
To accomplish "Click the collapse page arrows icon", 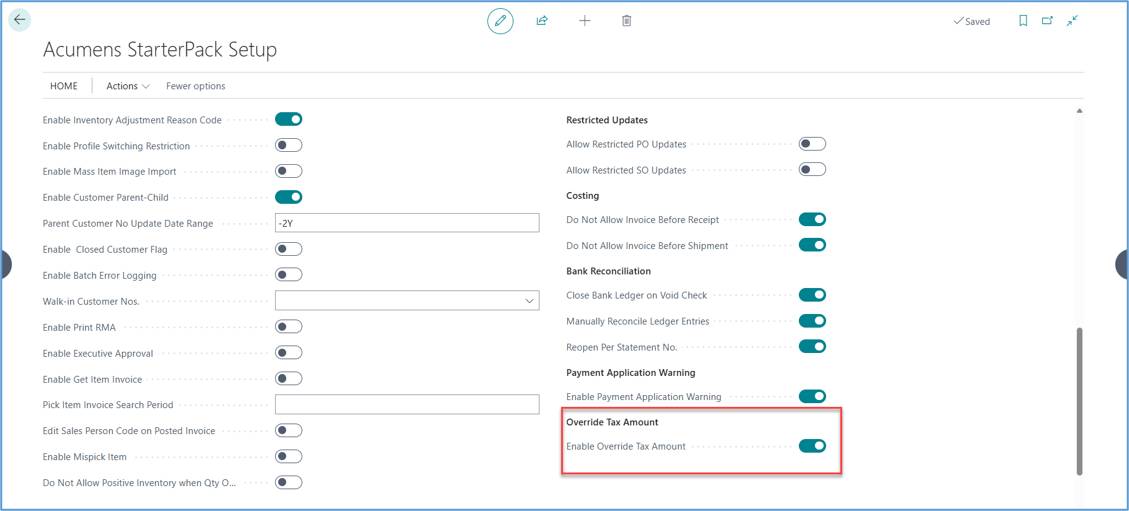I will [1072, 21].
